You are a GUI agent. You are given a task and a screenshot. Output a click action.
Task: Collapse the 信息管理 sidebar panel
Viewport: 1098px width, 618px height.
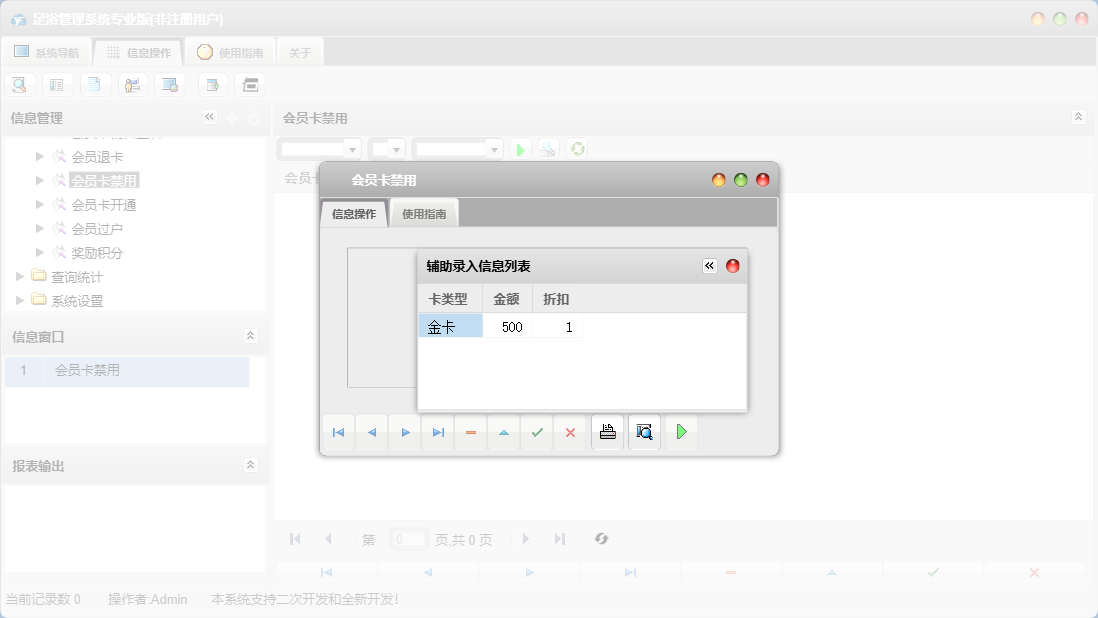click(209, 117)
